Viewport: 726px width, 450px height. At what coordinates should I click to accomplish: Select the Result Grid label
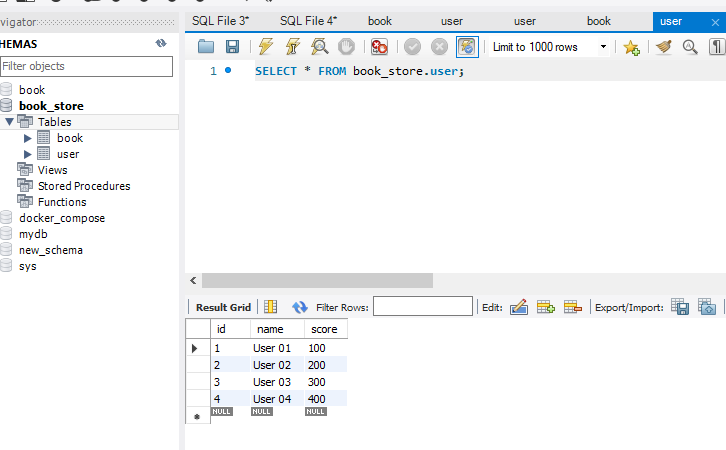(223, 307)
